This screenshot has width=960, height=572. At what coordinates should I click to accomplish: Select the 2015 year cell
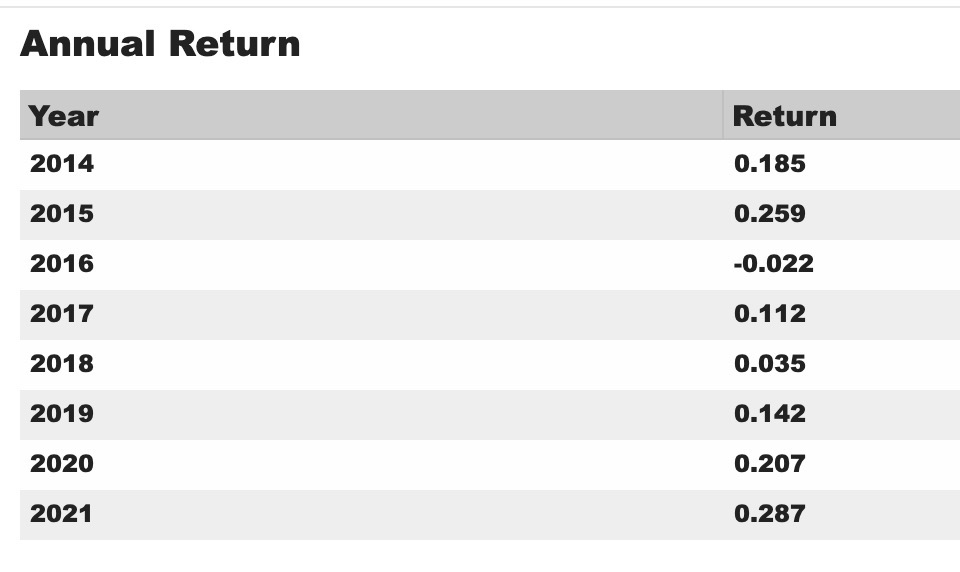pos(62,214)
